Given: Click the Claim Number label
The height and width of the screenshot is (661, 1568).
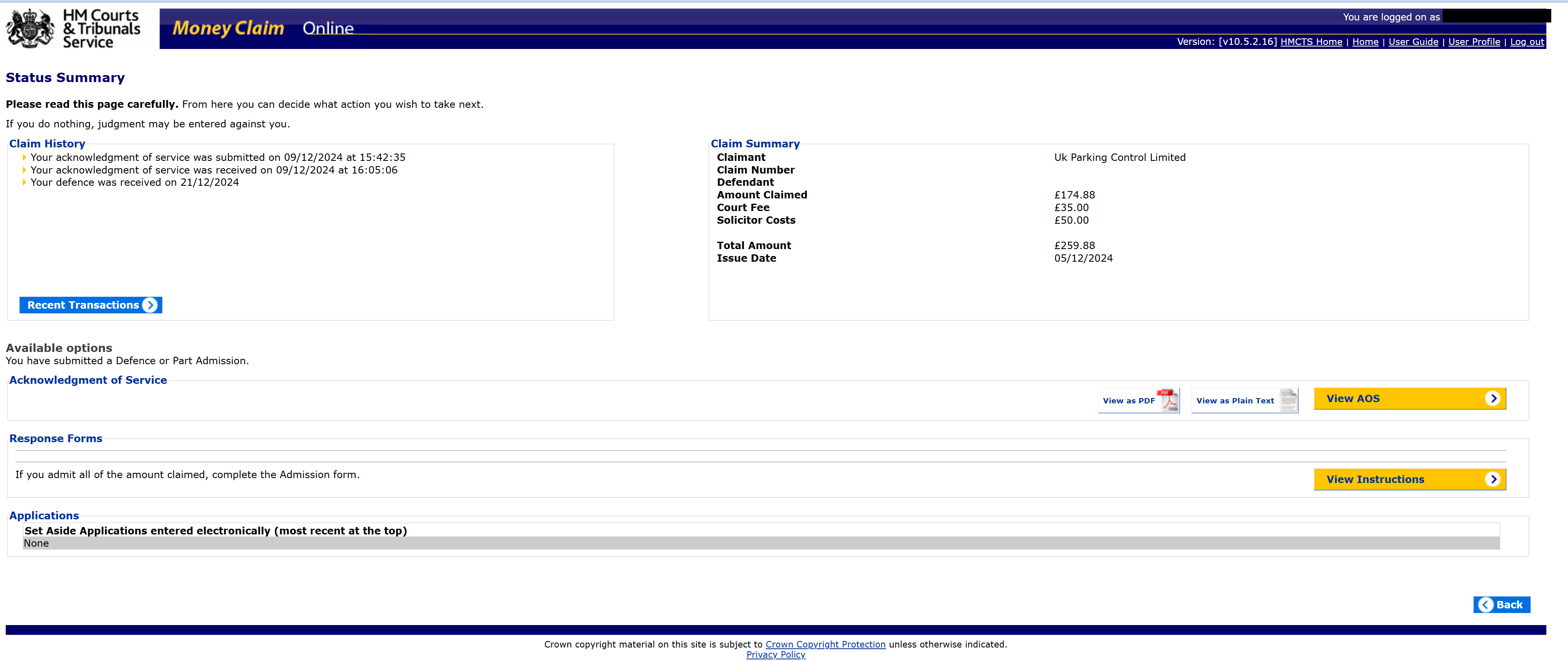Looking at the screenshot, I should 755,170.
